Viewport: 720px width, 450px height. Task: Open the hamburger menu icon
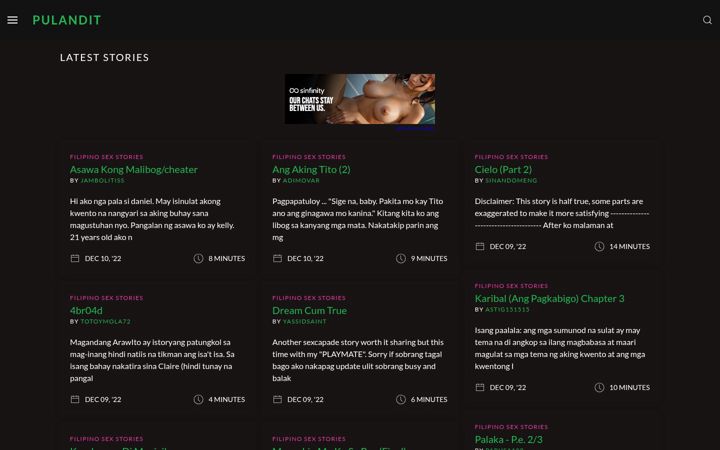(x=12, y=20)
